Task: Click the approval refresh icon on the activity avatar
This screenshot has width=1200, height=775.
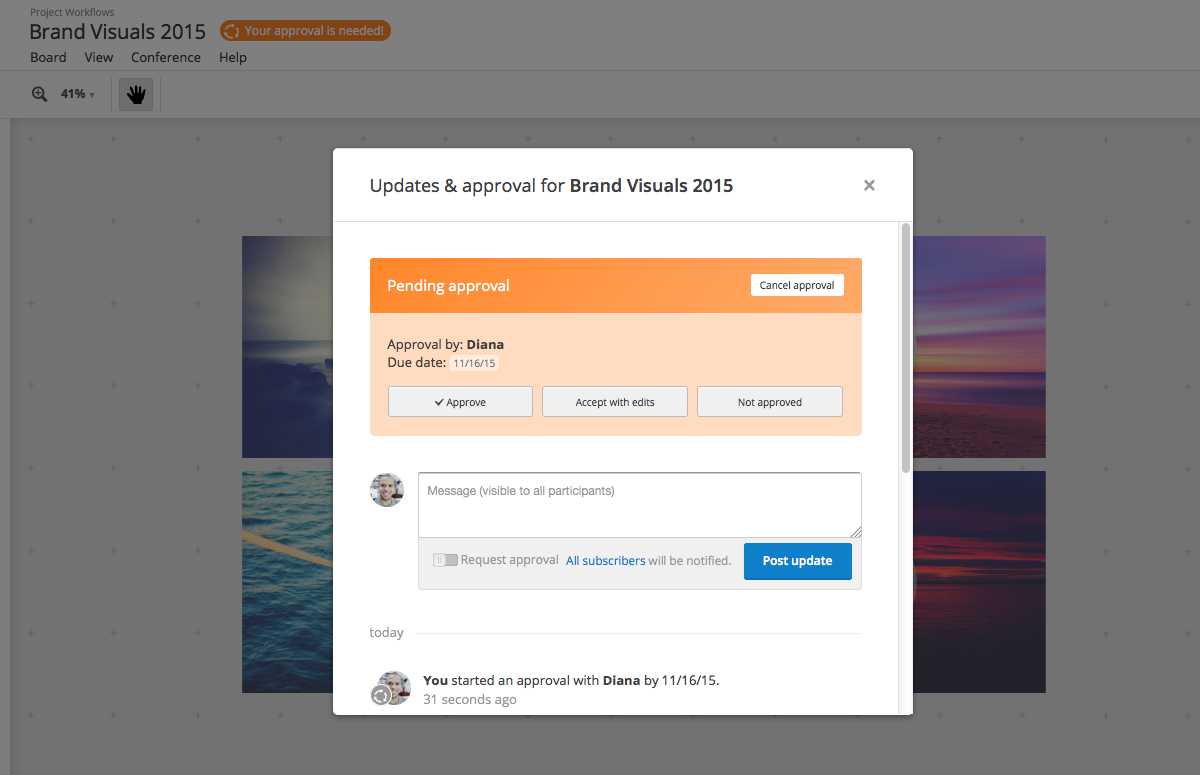Action: pyautogui.click(x=380, y=695)
